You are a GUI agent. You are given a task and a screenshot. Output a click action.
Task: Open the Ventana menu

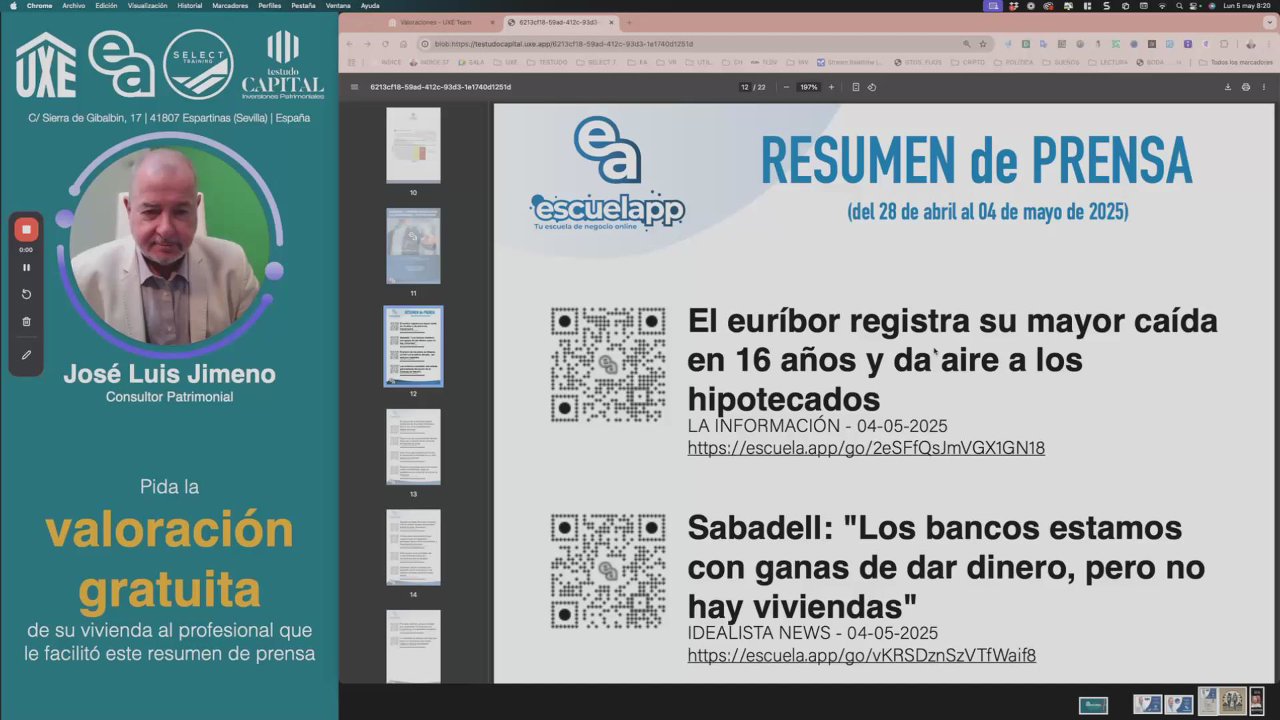[x=338, y=5]
